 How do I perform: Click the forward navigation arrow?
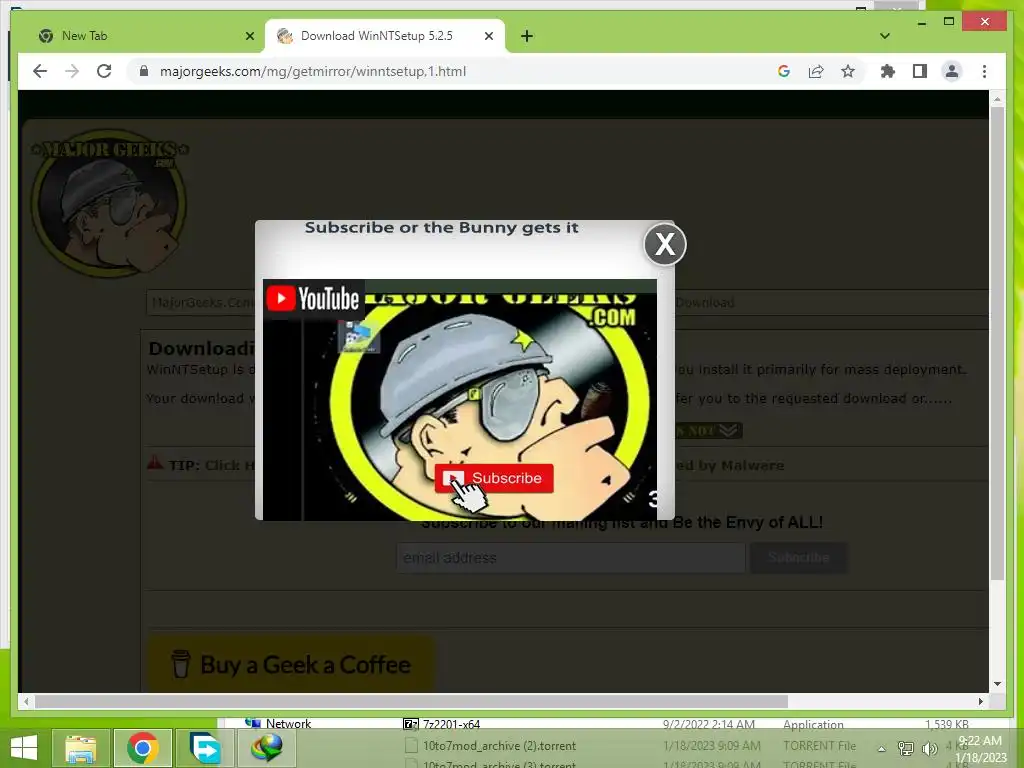click(x=72, y=71)
